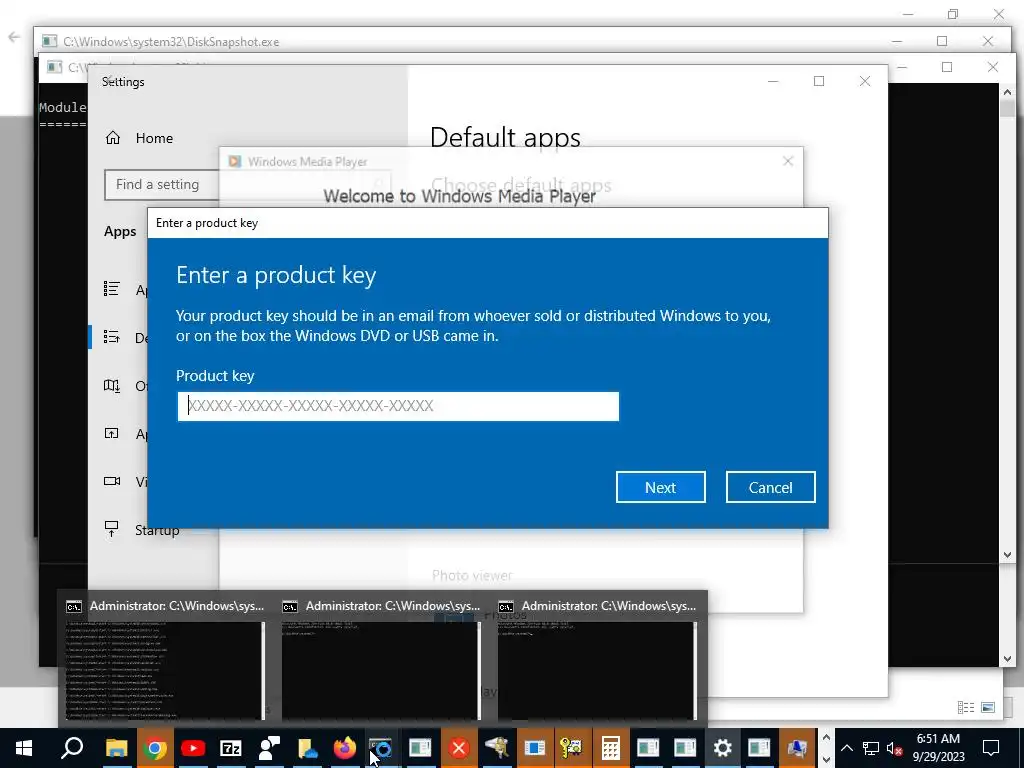The height and width of the screenshot is (768, 1024).
Task: Open Calculator from taskbar
Action: pos(611,748)
